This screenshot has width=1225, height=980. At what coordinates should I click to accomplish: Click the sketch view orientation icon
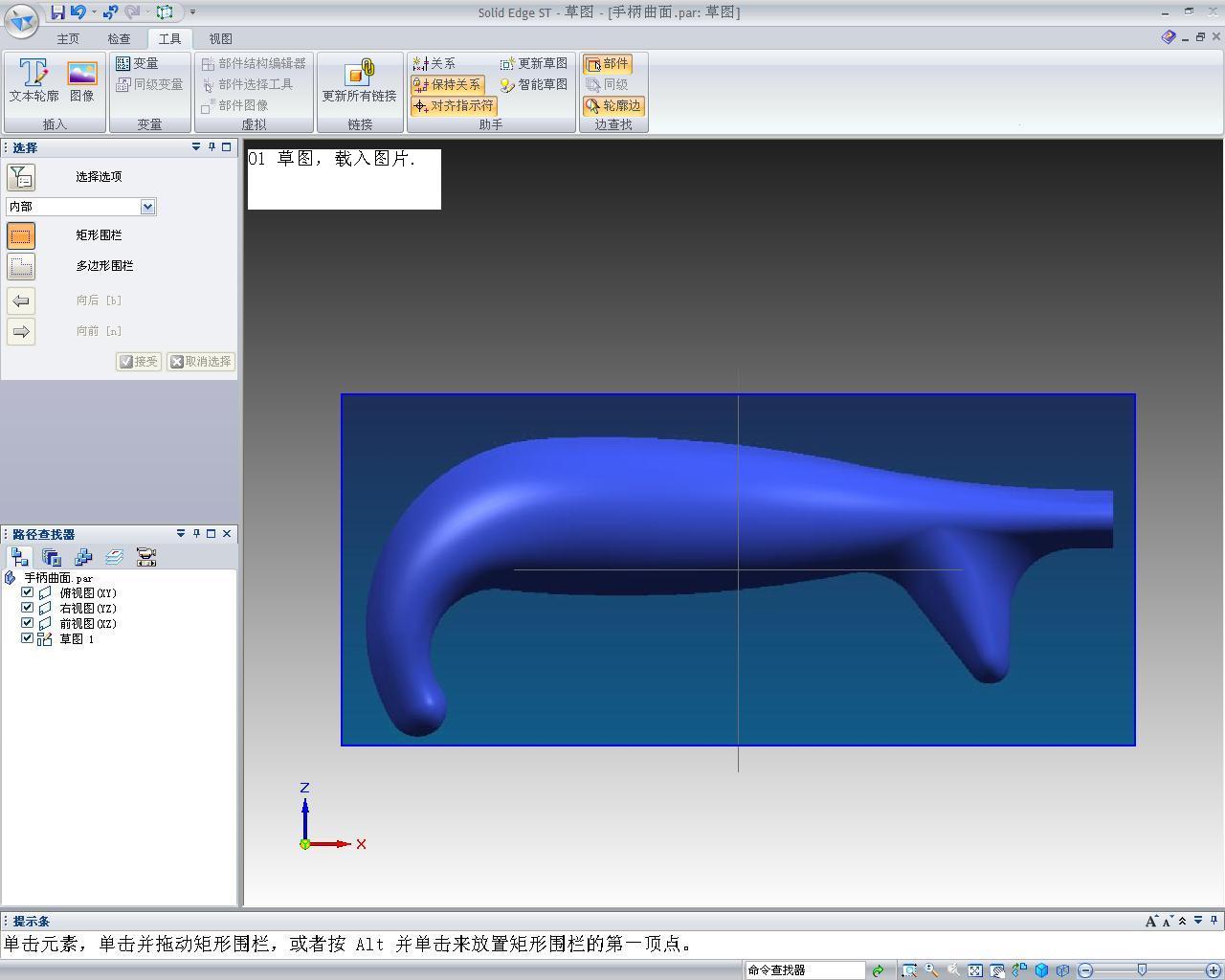[1019, 970]
